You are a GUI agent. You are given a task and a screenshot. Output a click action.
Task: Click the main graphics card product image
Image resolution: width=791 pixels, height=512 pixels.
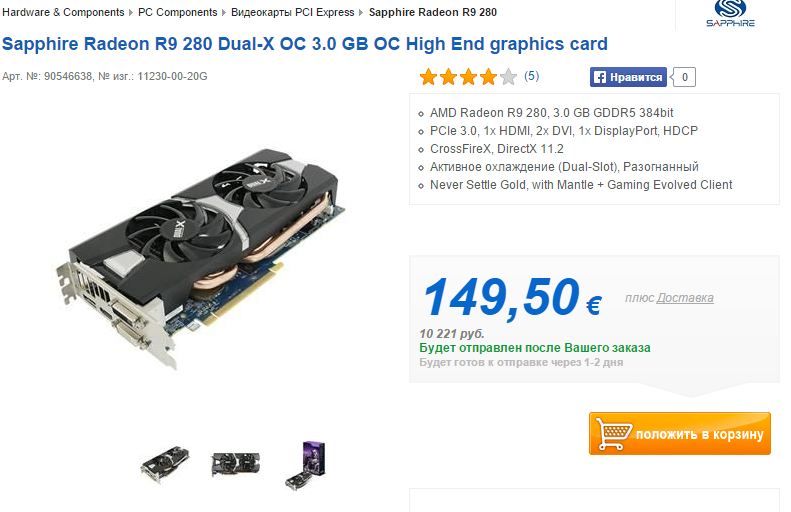pyautogui.click(x=200, y=257)
